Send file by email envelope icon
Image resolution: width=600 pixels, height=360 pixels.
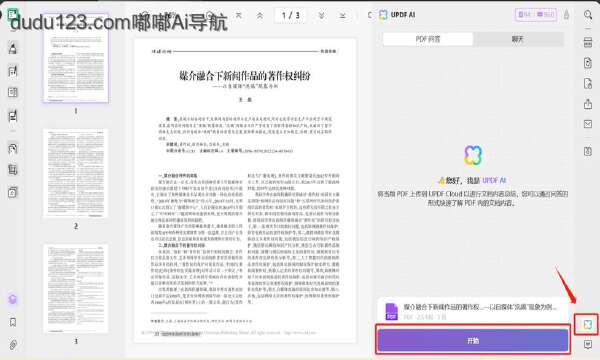pyautogui.click(x=588, y=124)
